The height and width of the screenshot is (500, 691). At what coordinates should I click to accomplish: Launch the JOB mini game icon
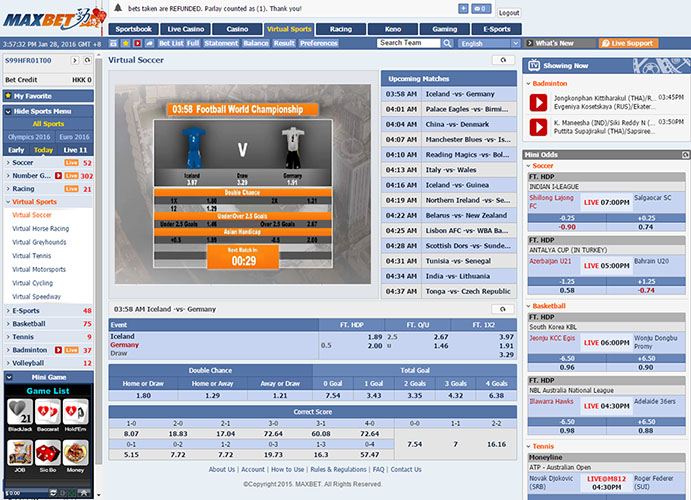tap(20, 452)
